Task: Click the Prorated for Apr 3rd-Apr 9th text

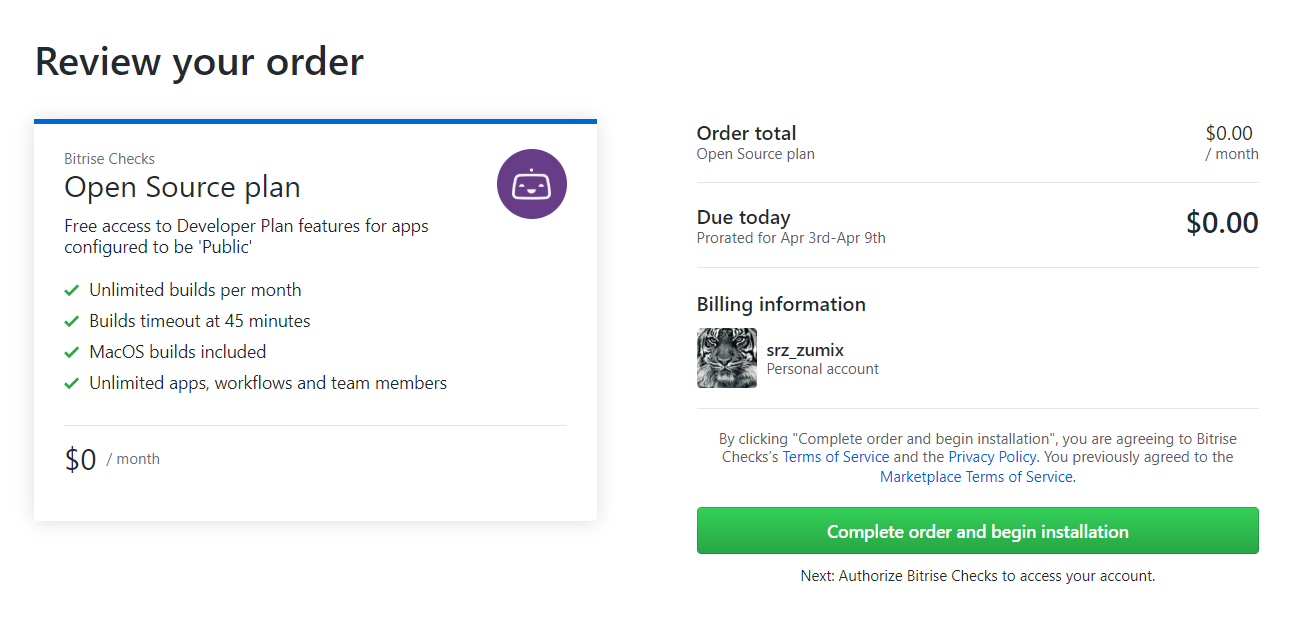Action: pyautogui.click(x=791, y=238)
